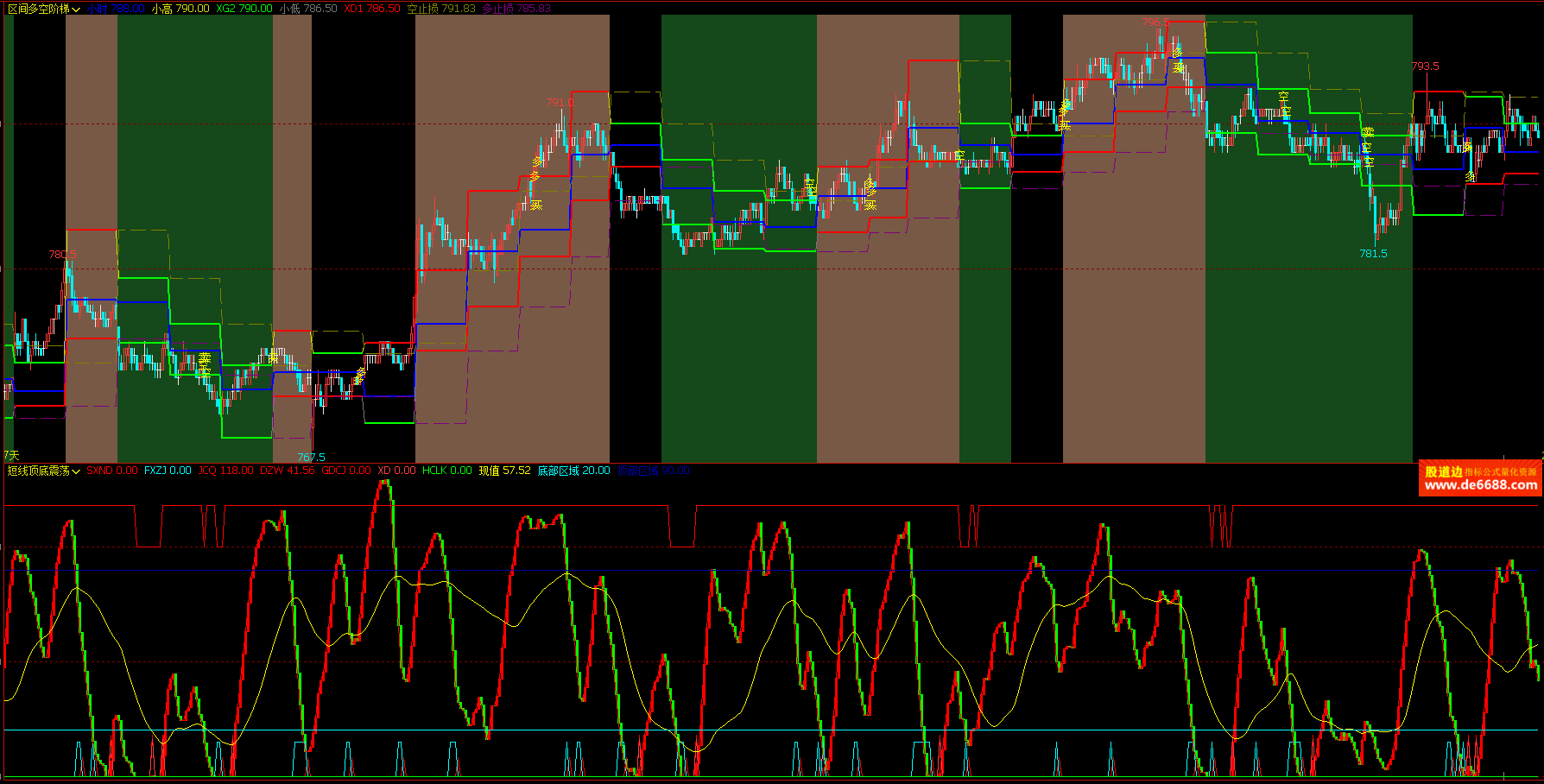Select the 多止损 785.83 stop-loss label
This screenshot has width=1544, height=784.
pos(516,9)
